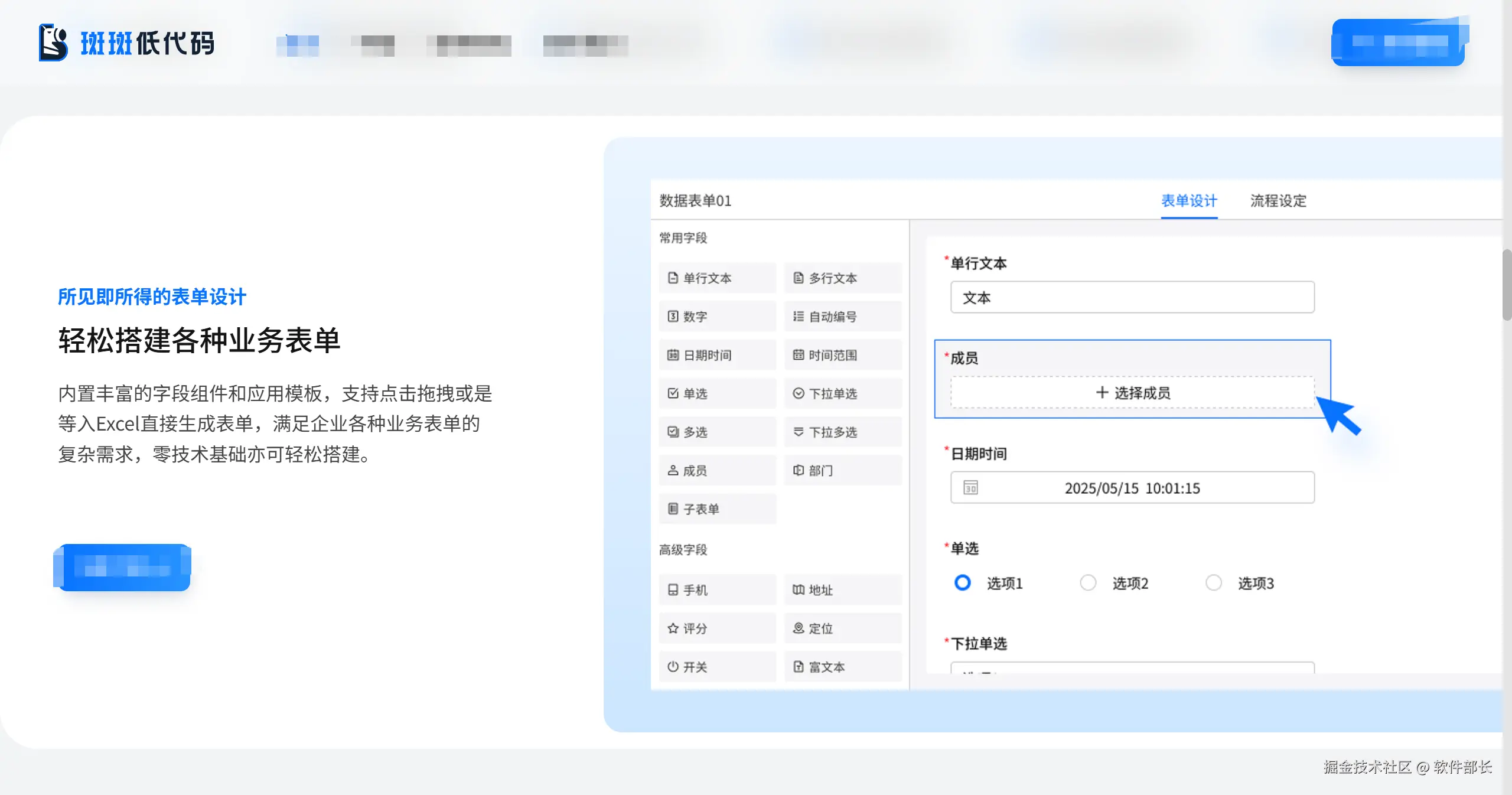Select radio option 选项3
1512x795 pixels.
coord(1214,583)
